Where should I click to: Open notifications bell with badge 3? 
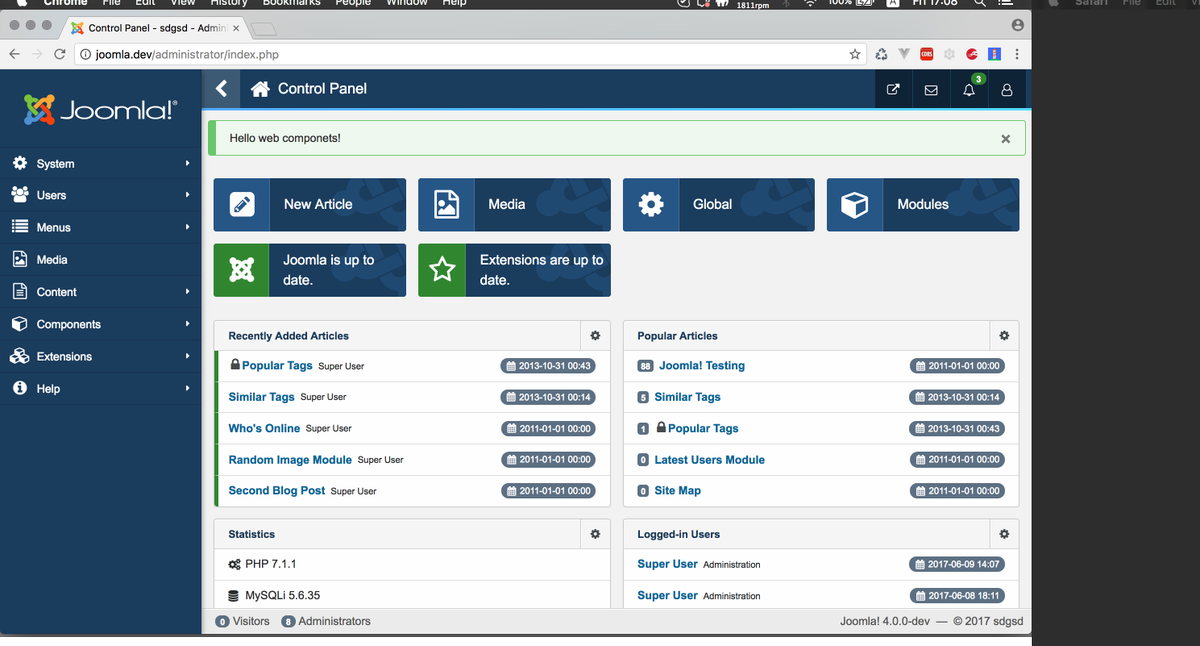point(969,90)
